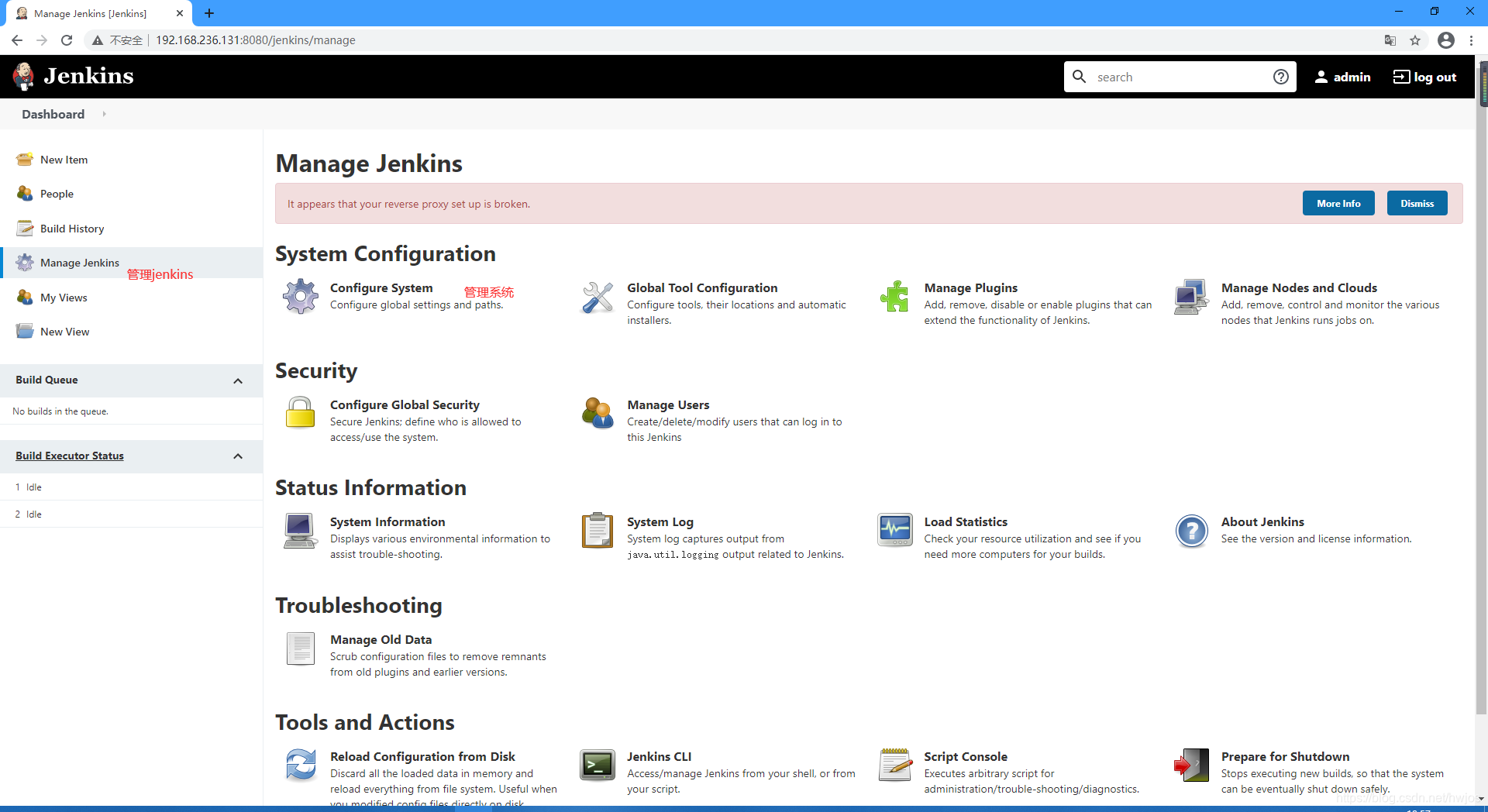Screen dimensions: 1488x812
Task: Open the Jenkins CLI link
Action: (659, 756)
